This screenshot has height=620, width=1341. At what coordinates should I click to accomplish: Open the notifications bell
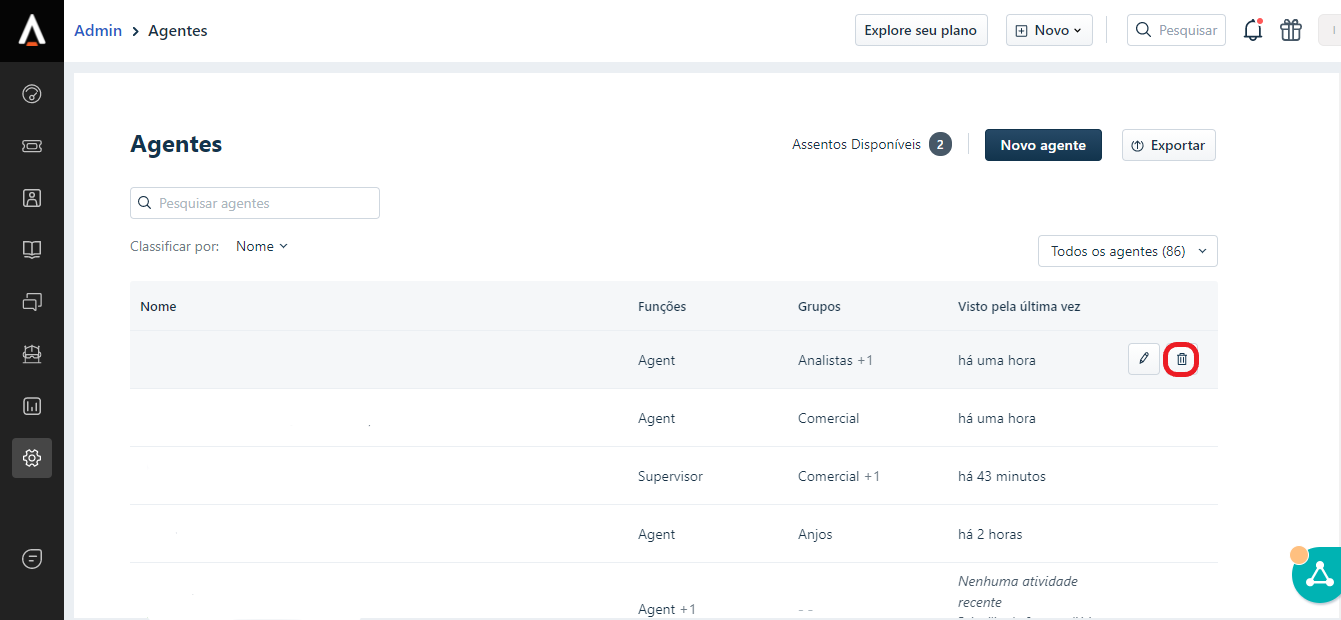1252,30
